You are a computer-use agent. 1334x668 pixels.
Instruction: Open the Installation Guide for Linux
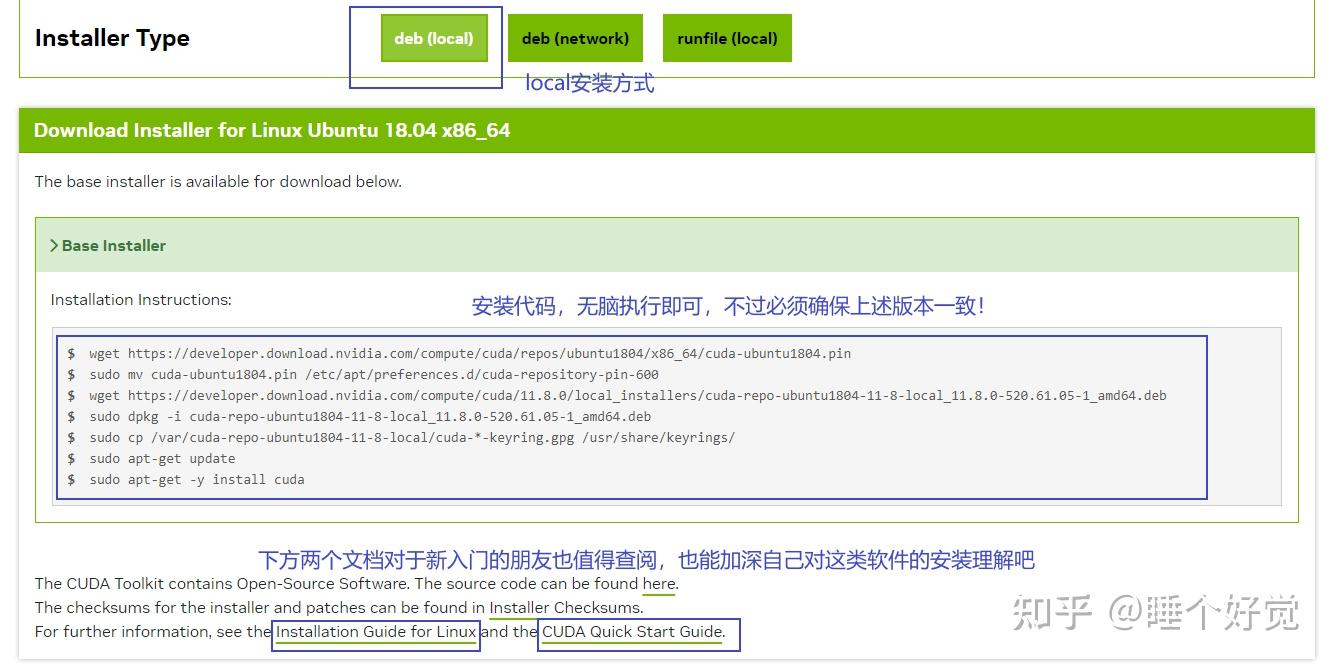[x=377, y=631]
